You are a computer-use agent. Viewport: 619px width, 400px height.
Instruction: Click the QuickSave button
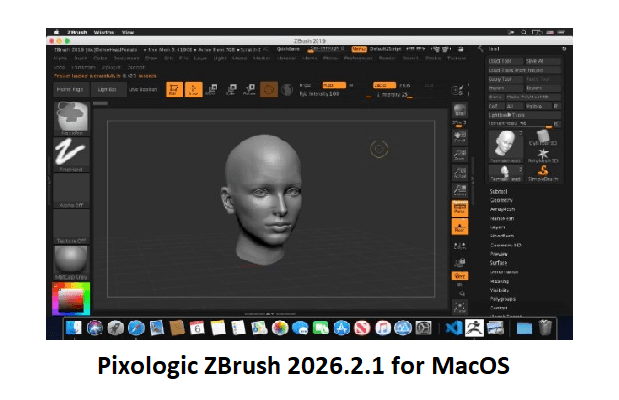288,49
